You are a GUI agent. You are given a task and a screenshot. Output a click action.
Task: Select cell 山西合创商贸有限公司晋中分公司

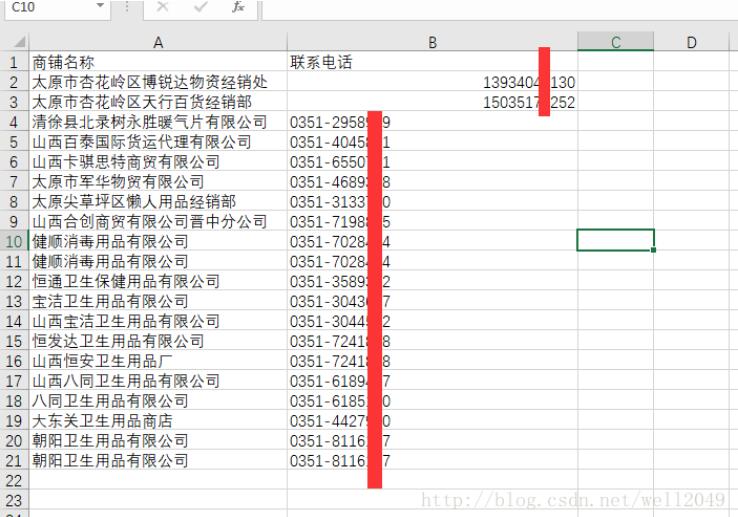pos(158,221)
